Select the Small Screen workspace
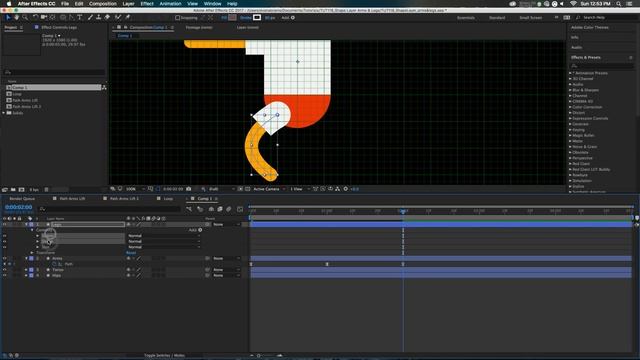Screen dimensions: 640x360 click(x=531, y=18)
